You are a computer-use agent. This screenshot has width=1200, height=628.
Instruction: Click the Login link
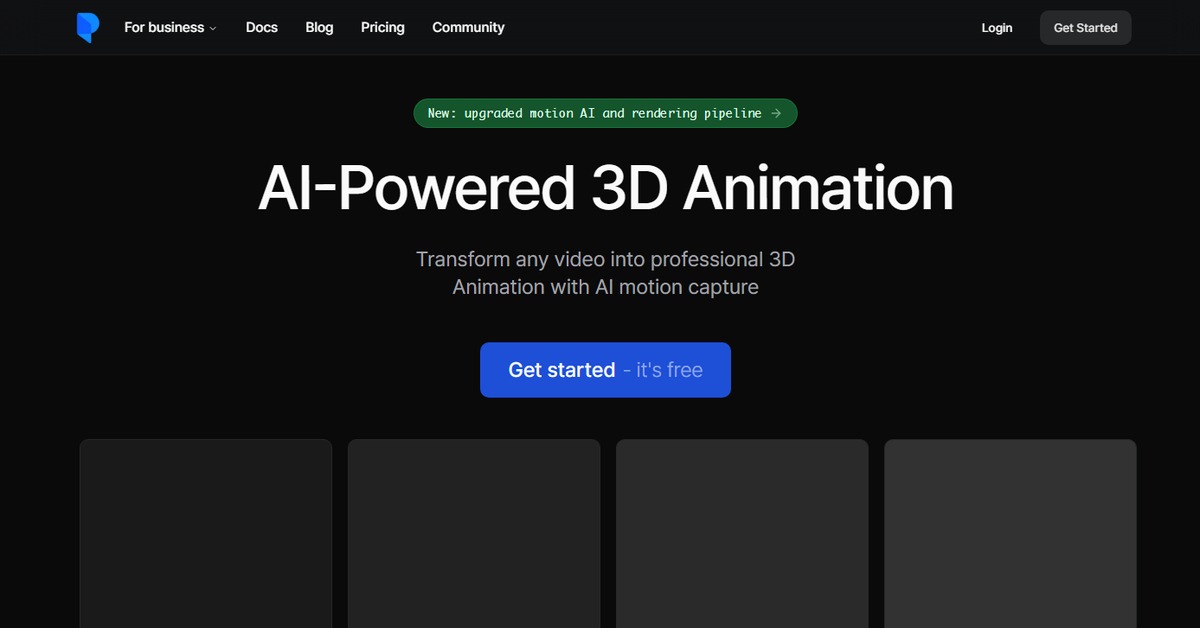click(x=996, y=28)
